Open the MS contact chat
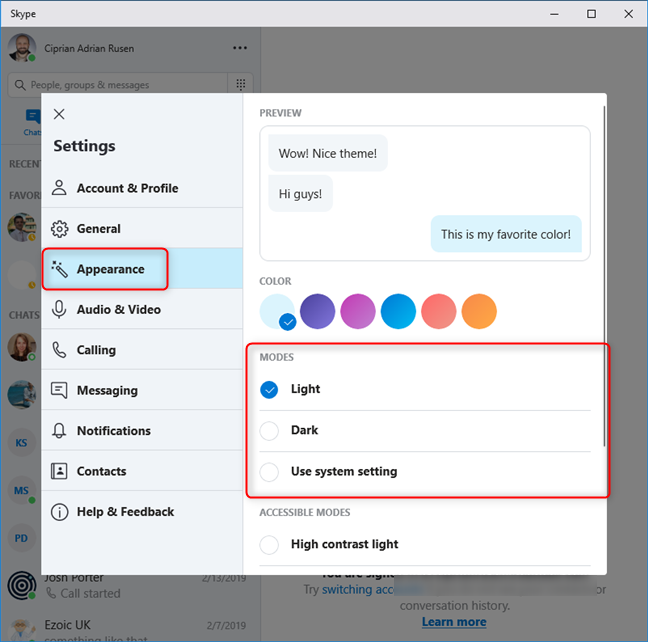The height and width of the screenshot is (642, 648). pyautogui.click(x=21, y=490)
